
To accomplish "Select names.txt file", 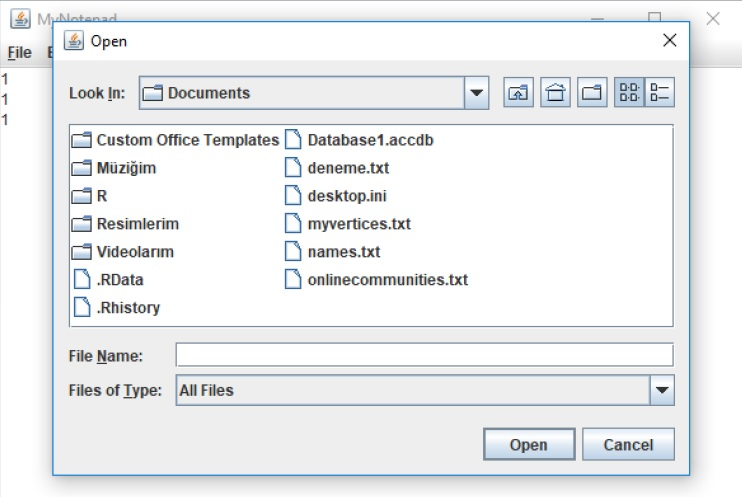I will coord(333,252).
